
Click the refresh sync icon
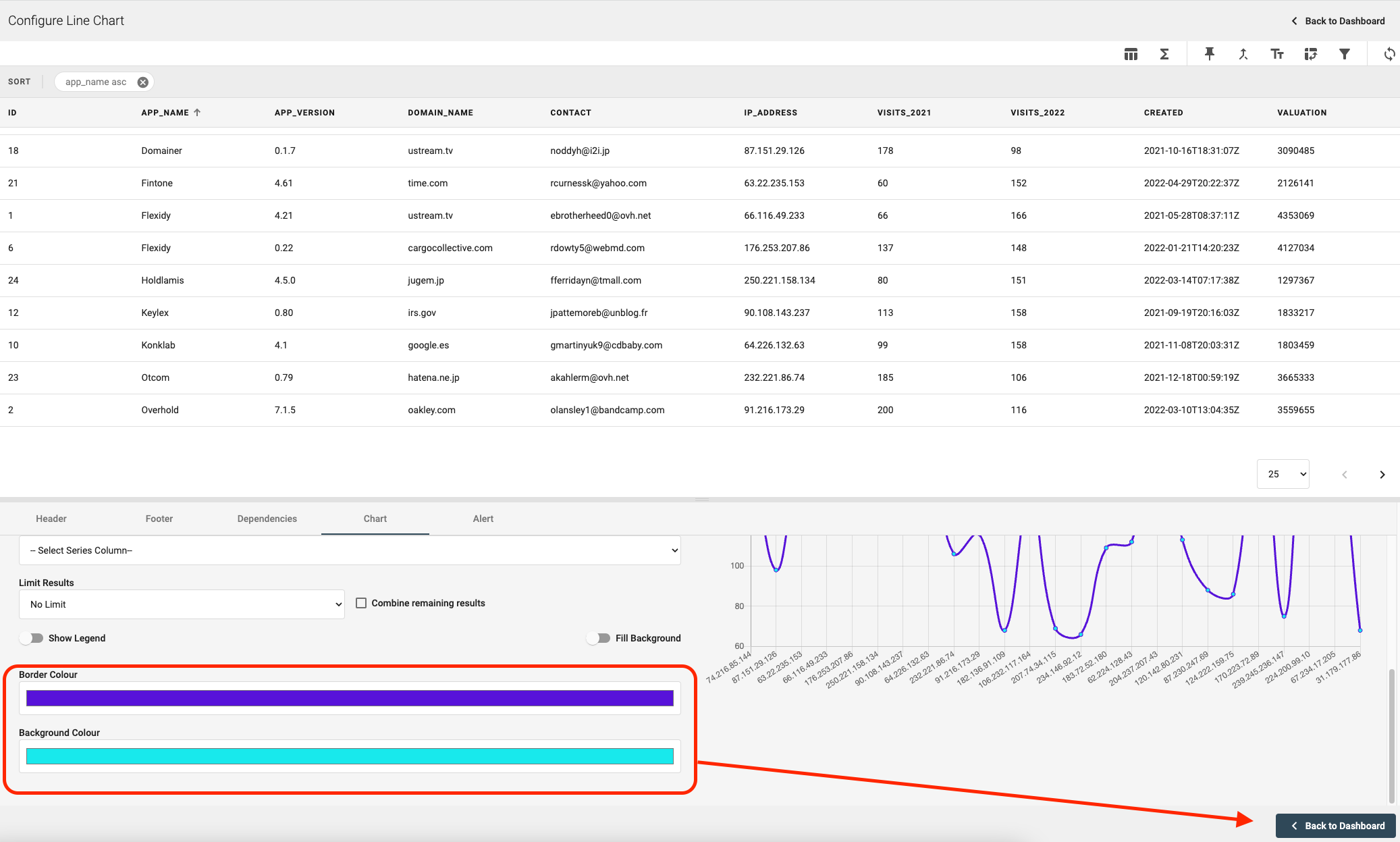pos(1389,54)
